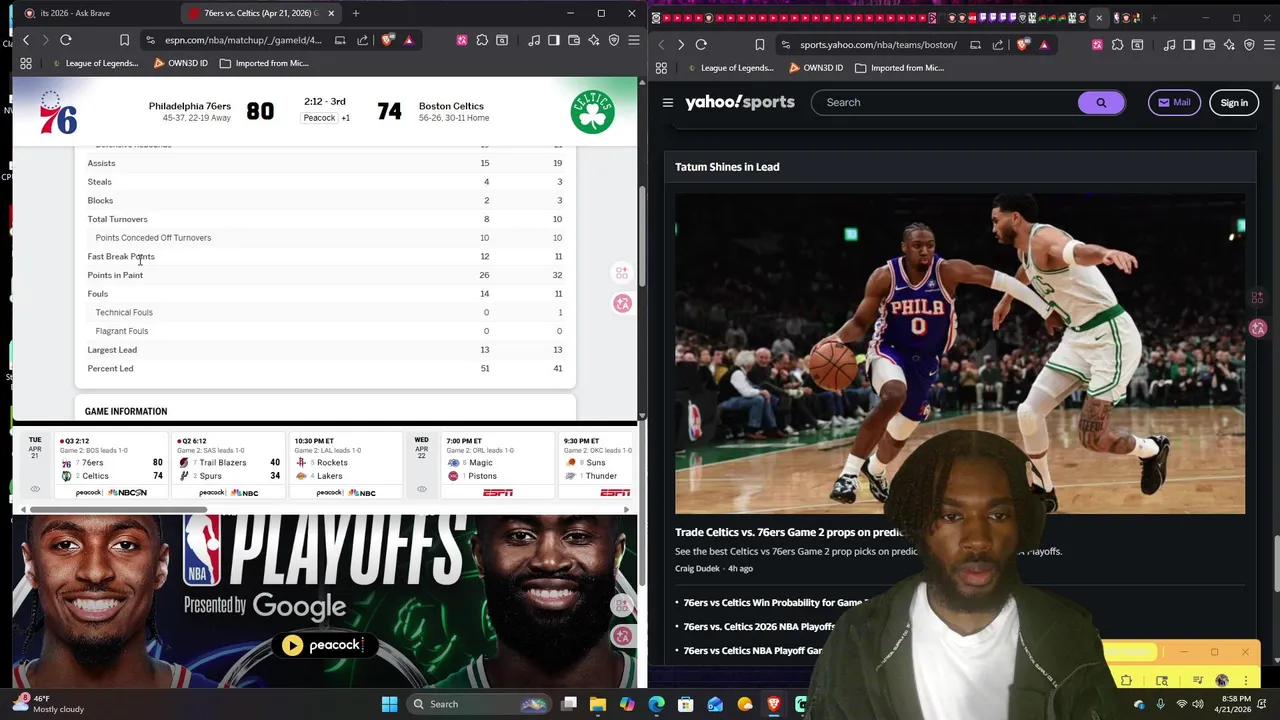1280x720 pixels.
Task: Open the Rockets vs Lakers game card
Action: pos(346,466)
